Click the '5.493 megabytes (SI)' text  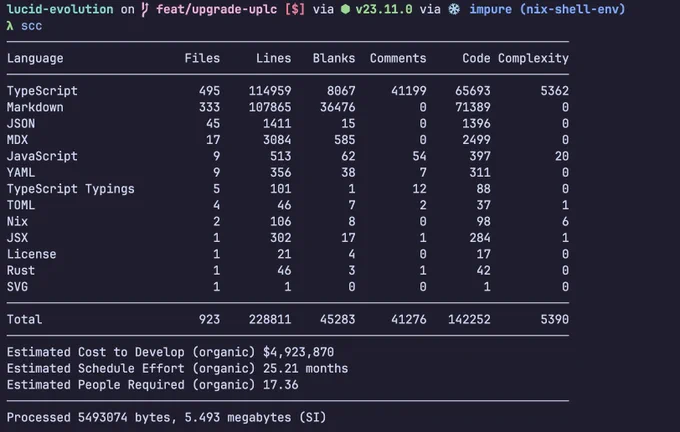[255, 418]
